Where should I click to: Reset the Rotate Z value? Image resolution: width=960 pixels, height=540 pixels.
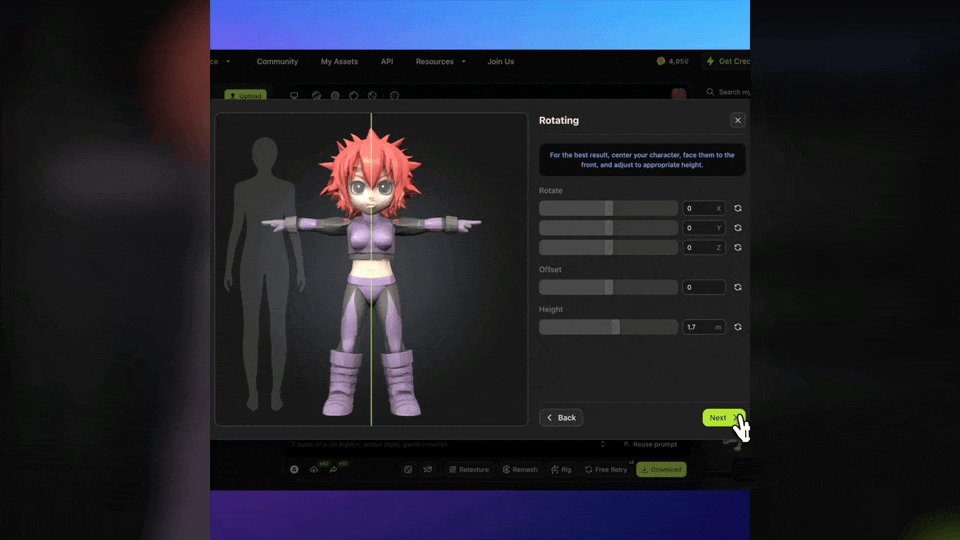(x=738, y=247)
